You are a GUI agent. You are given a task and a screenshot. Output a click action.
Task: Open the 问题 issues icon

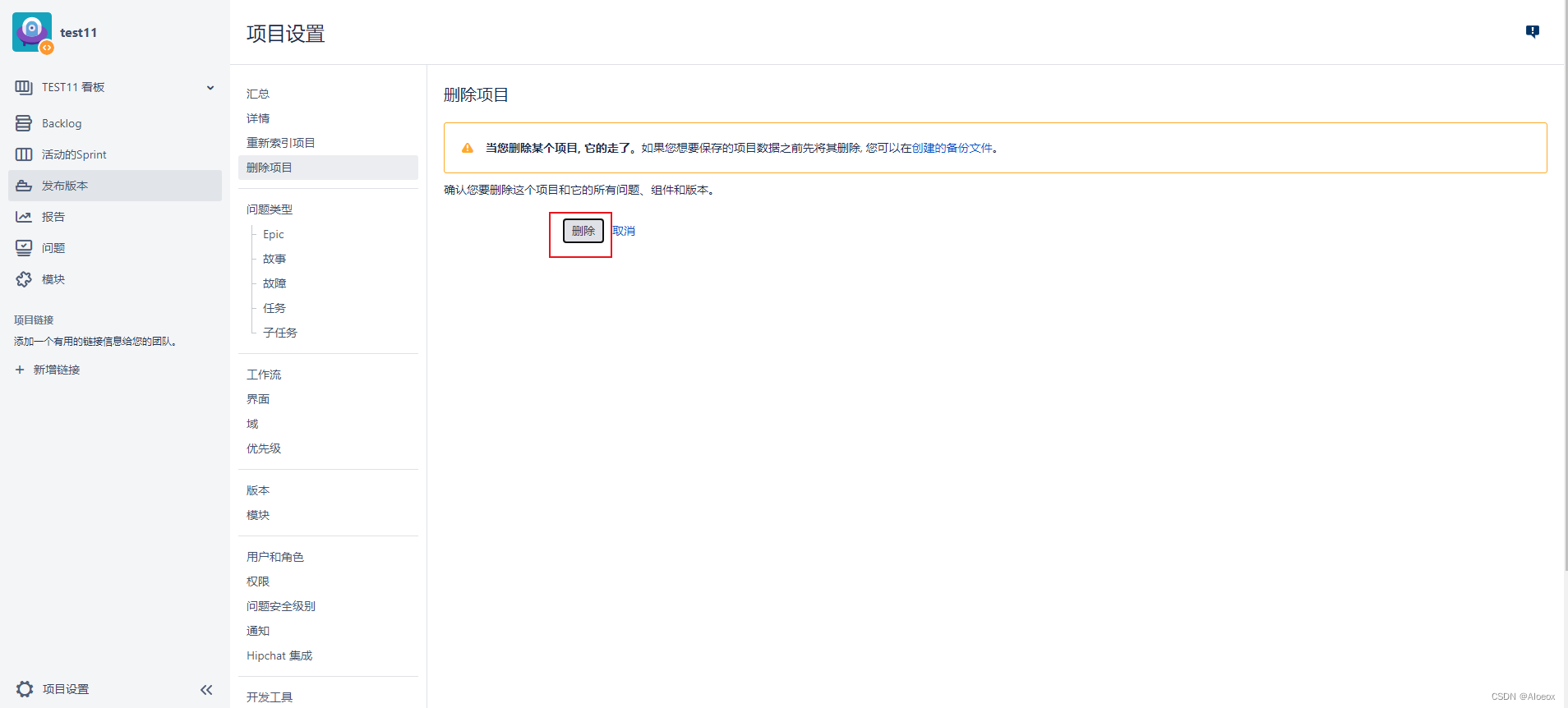(x=24, y=248)
